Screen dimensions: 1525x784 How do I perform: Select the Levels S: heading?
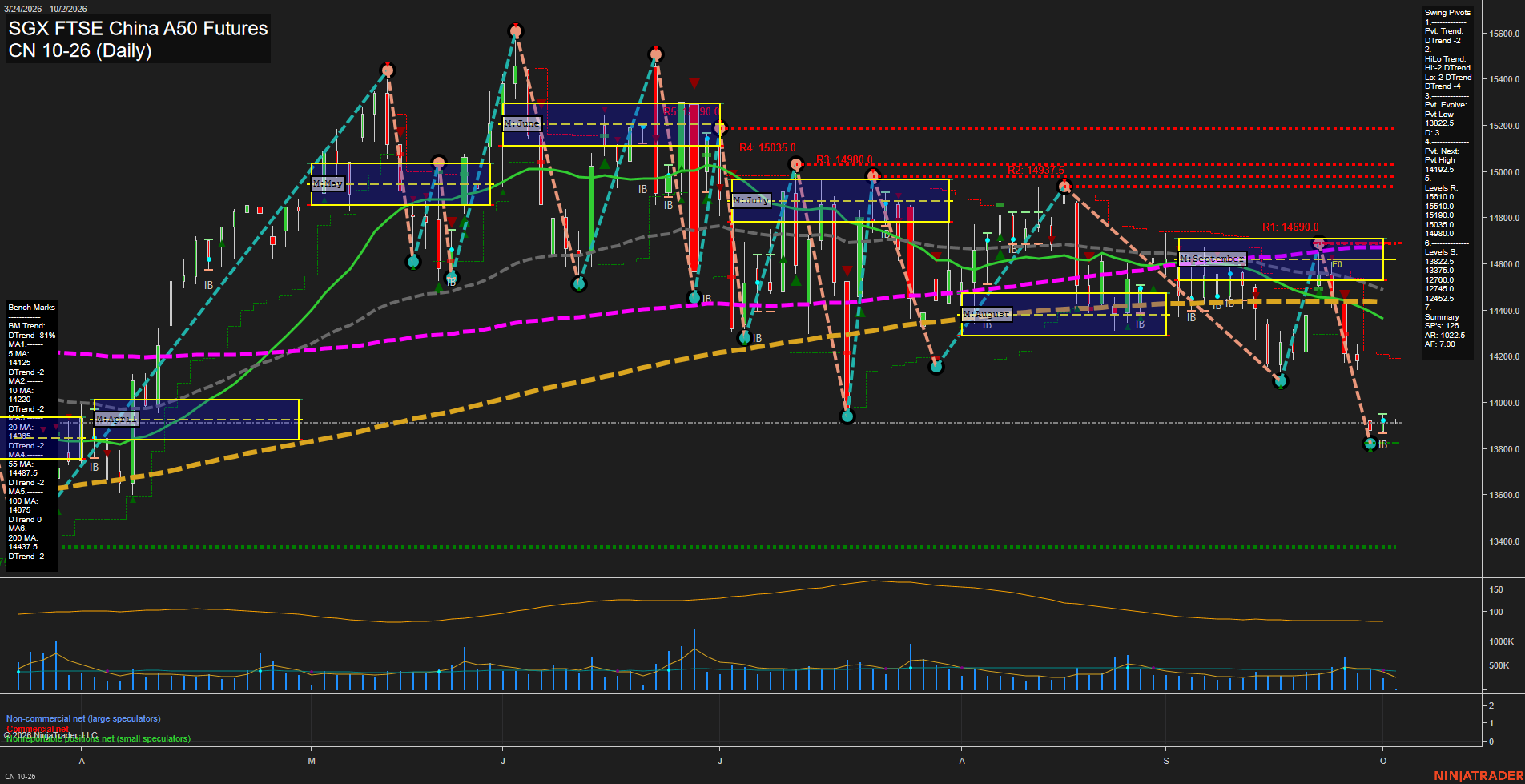(x=1441, y=252)
